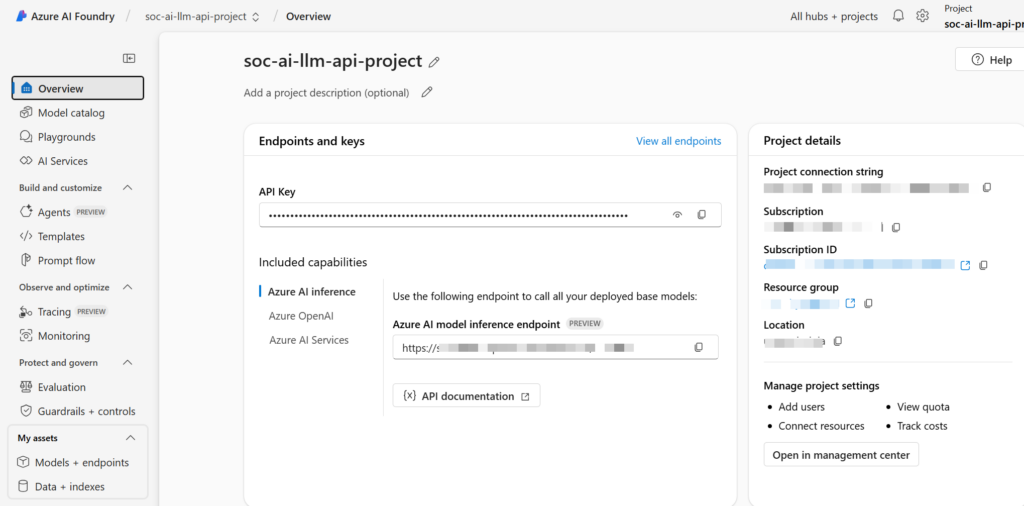Reveal the hidden API Key
The height and width of the screenshot is (506, 1024).
677,215
